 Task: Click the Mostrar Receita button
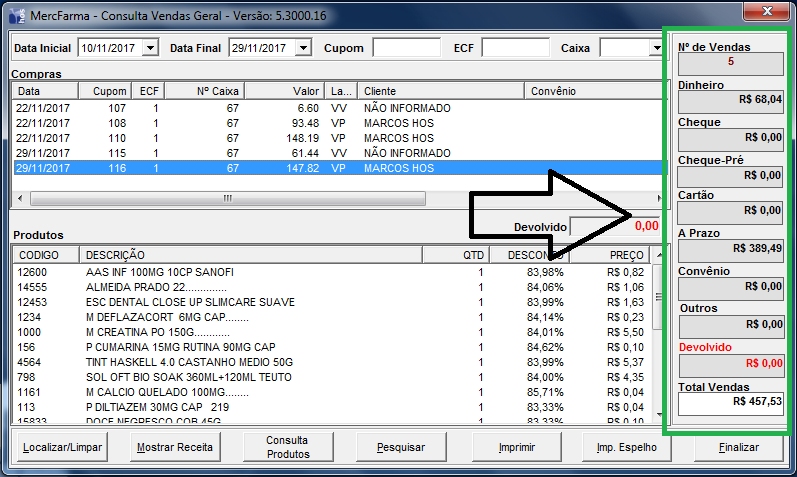click(x=175, y=448)
